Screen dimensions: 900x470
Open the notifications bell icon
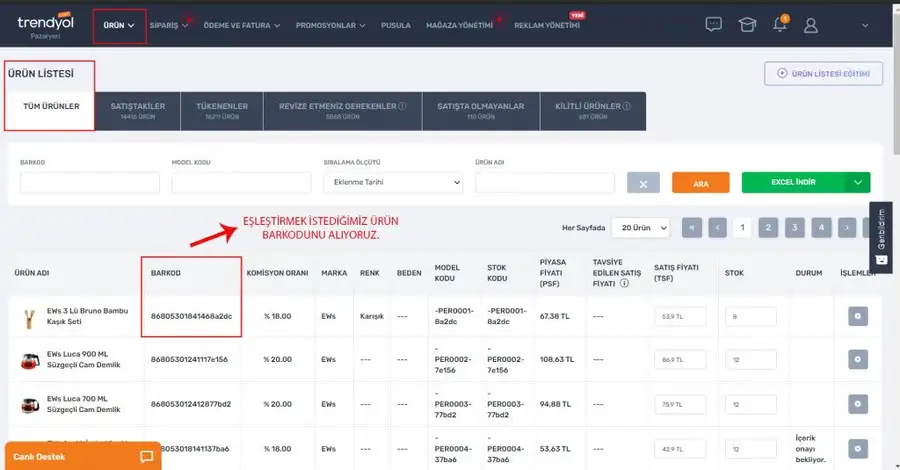click(x=780, y=24)
